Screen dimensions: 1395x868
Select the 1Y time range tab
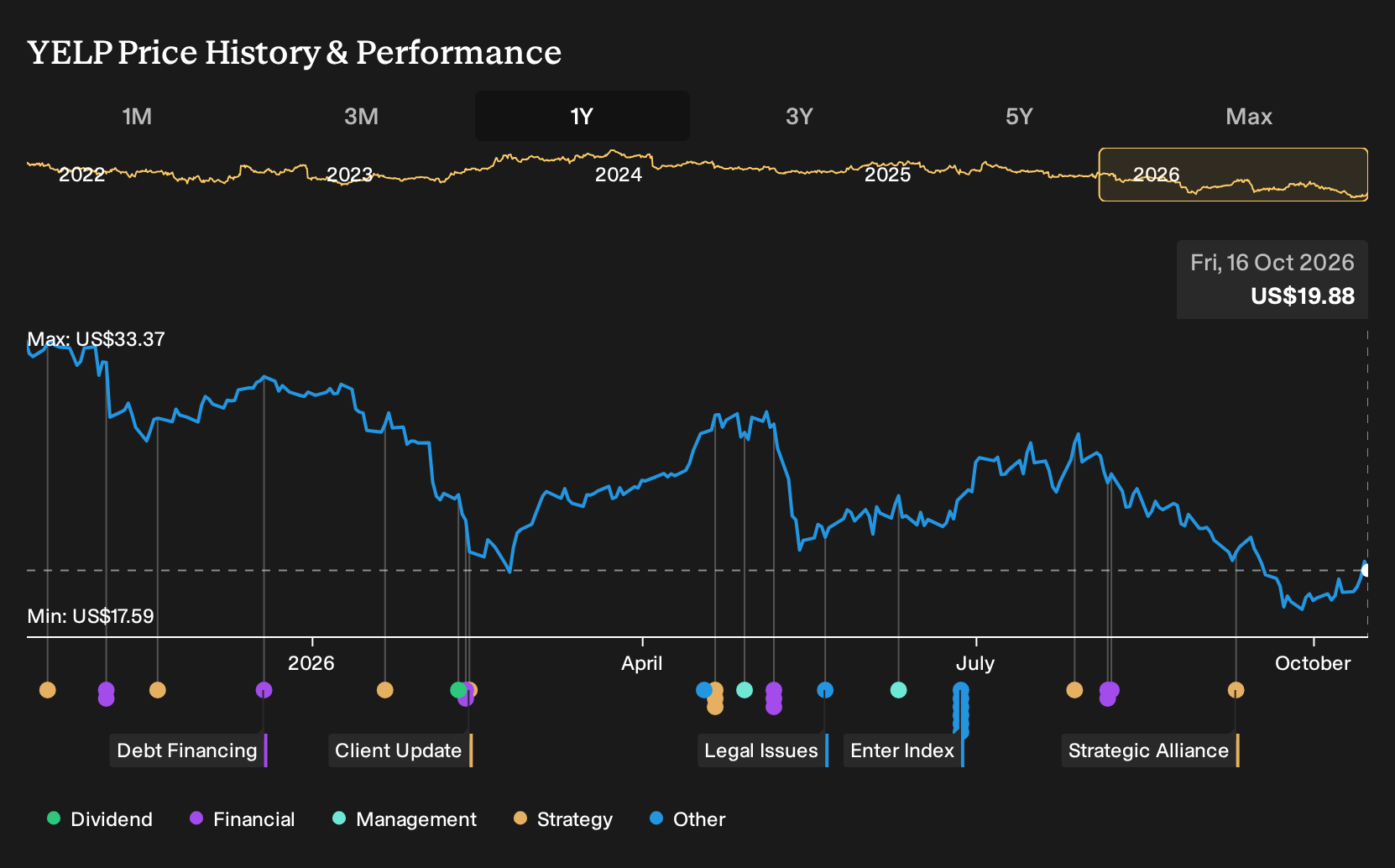point(583,116)
